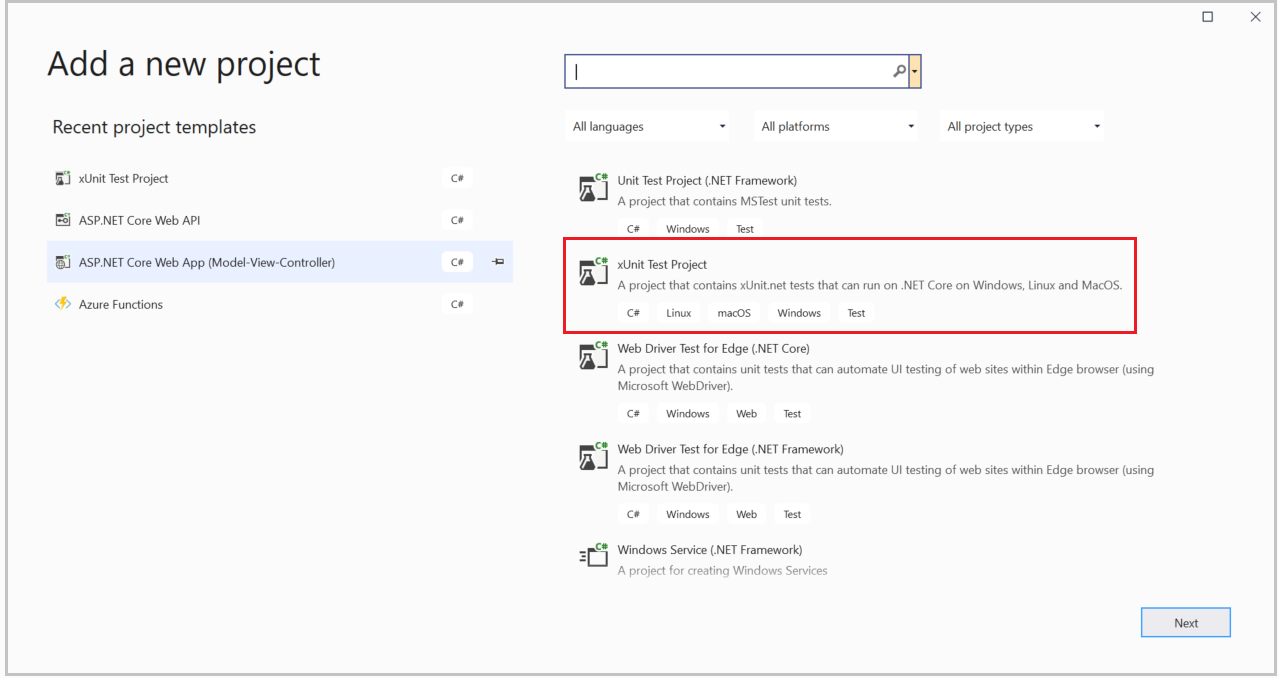Click the ASP.NET Core Web App MVC recent icon
This screenshot has height=678, width=1279.
point(63,262)
